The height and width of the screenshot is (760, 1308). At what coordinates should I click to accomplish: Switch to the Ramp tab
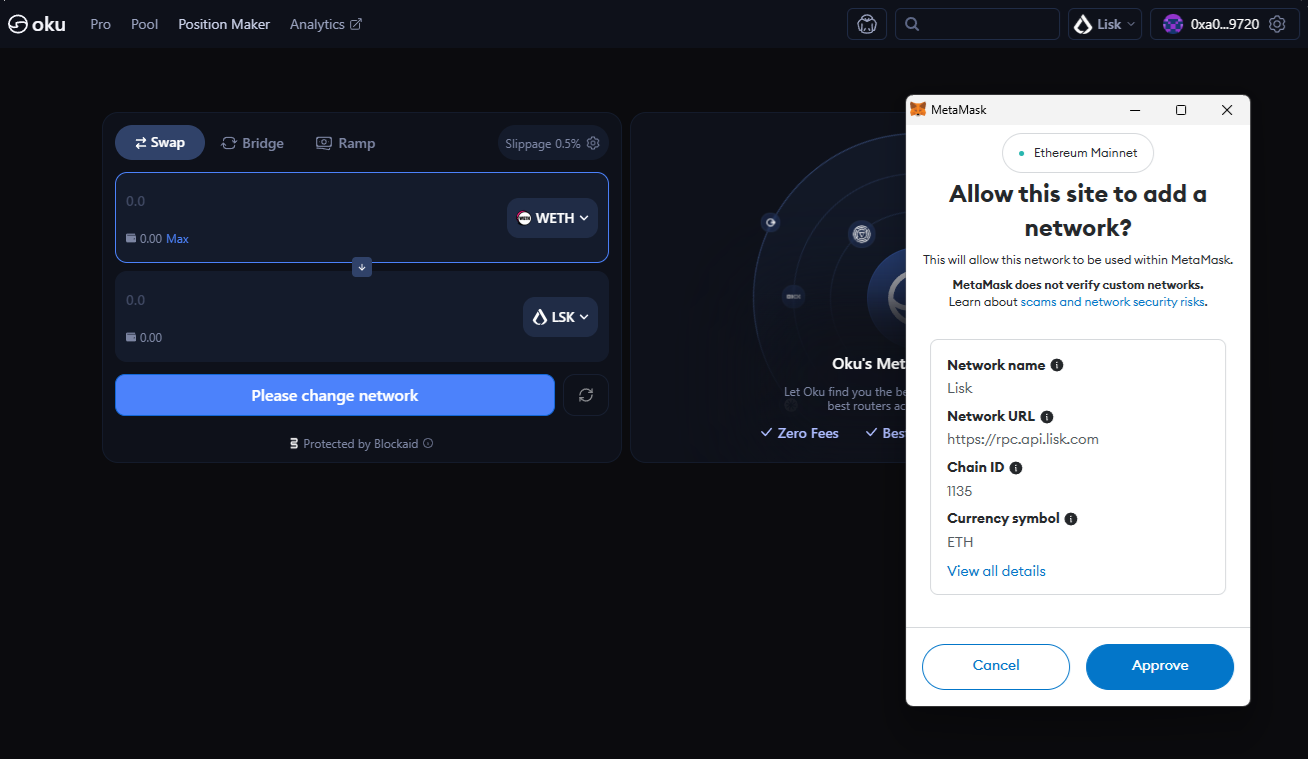346,143
